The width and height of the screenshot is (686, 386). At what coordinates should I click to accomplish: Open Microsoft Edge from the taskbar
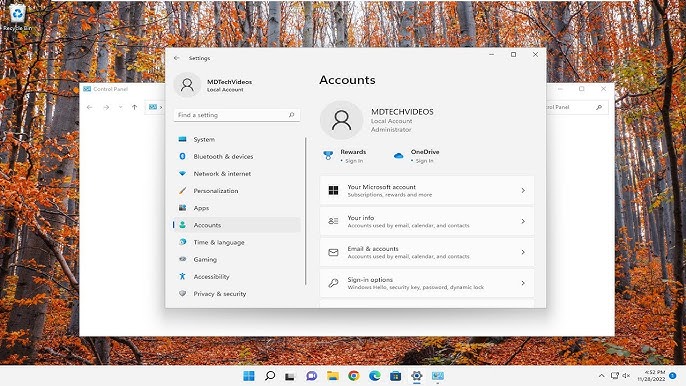pos(374,375)
